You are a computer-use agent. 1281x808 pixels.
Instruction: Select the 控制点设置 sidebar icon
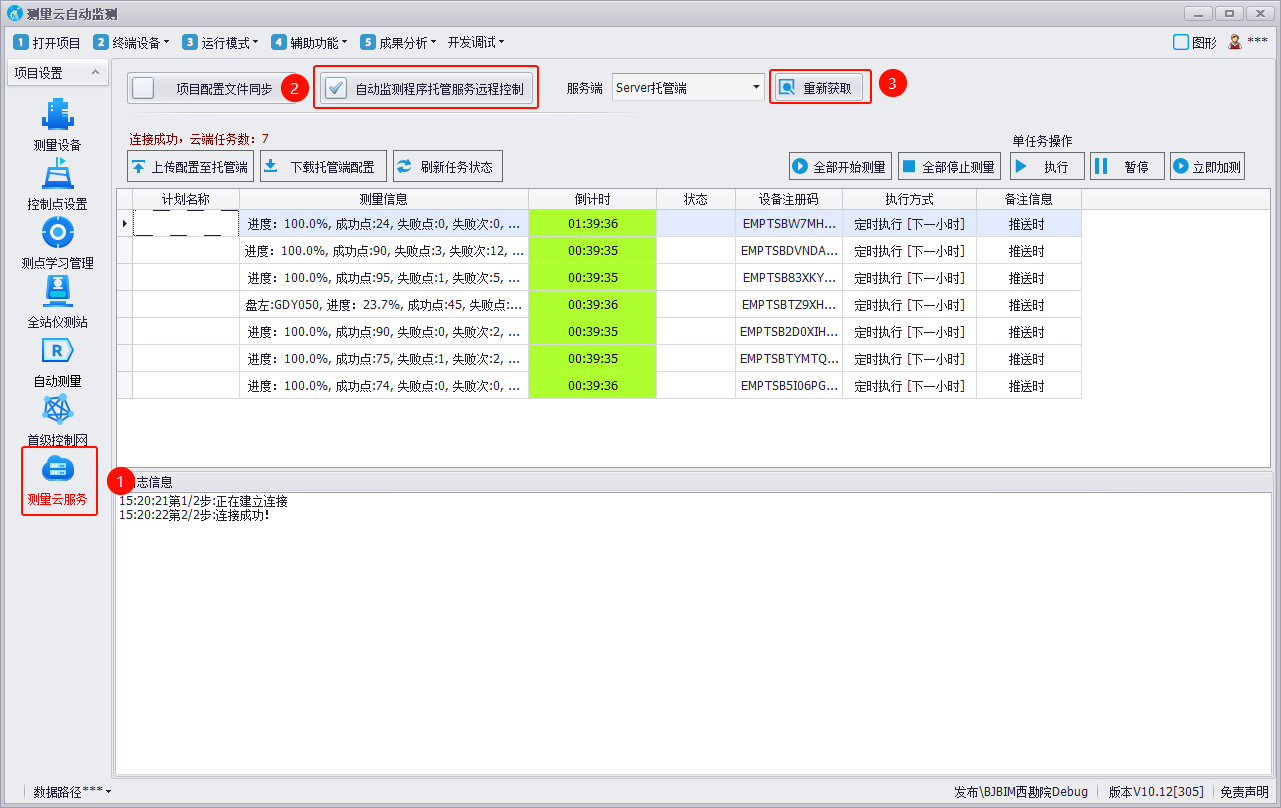[x=57, y=173]
